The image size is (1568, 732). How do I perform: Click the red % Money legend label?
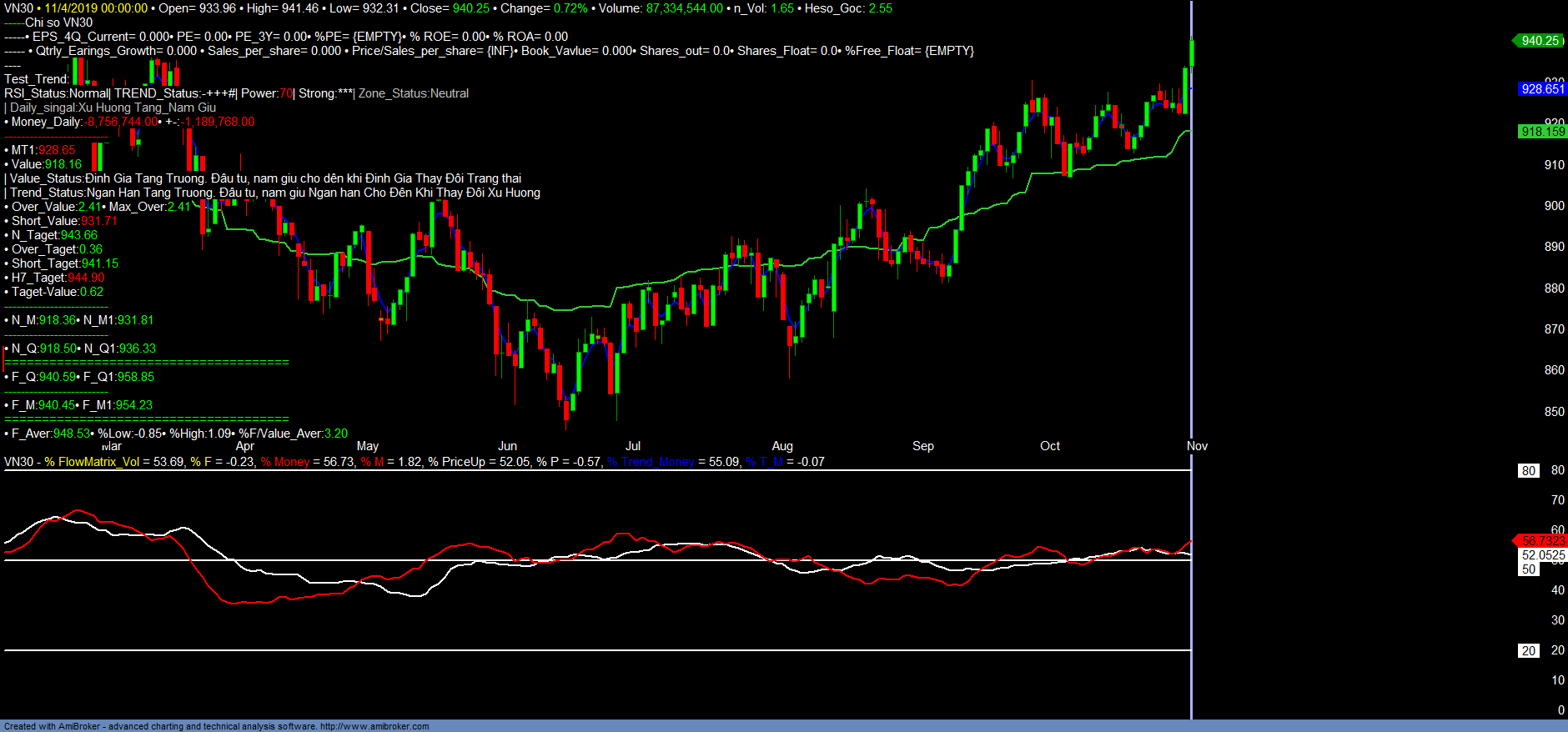point(285,462)
